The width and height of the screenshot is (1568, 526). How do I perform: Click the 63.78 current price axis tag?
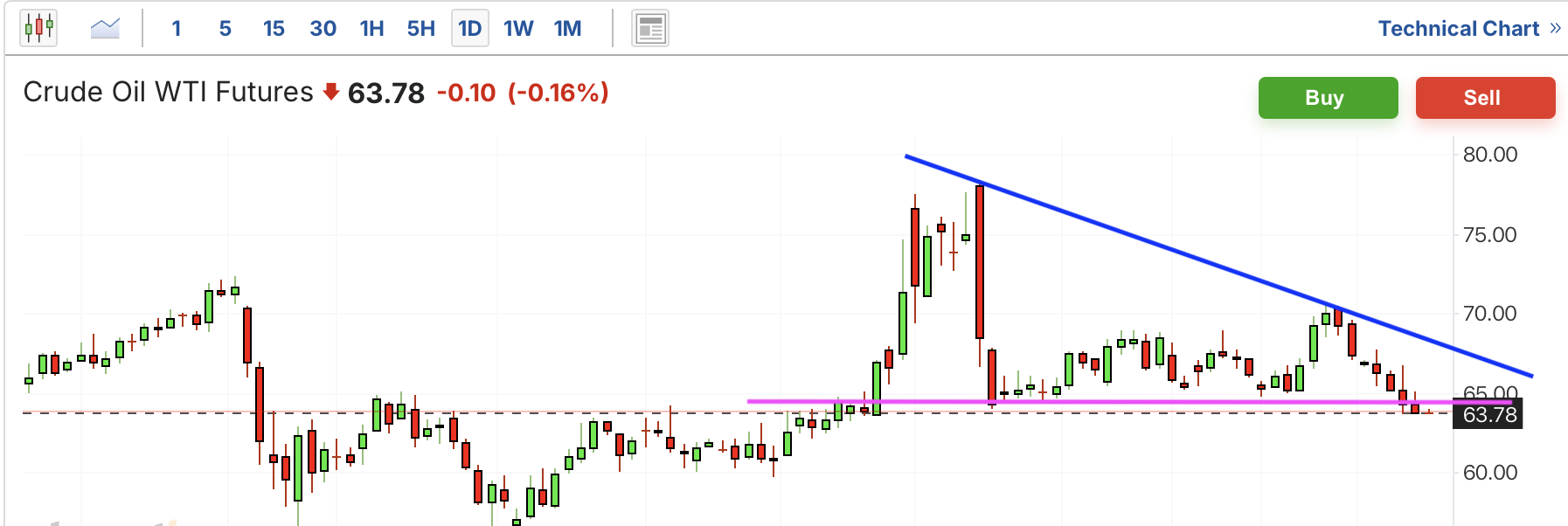(x=1488, y=414)
